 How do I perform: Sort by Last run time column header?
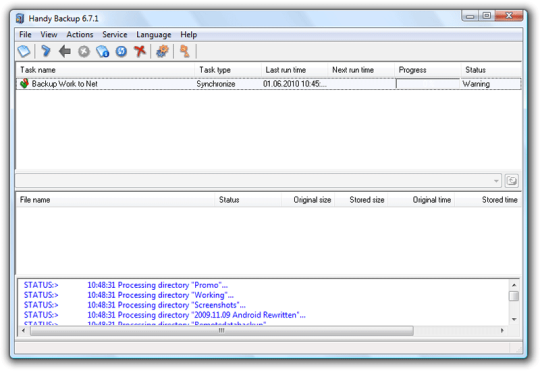coord(294,70)
